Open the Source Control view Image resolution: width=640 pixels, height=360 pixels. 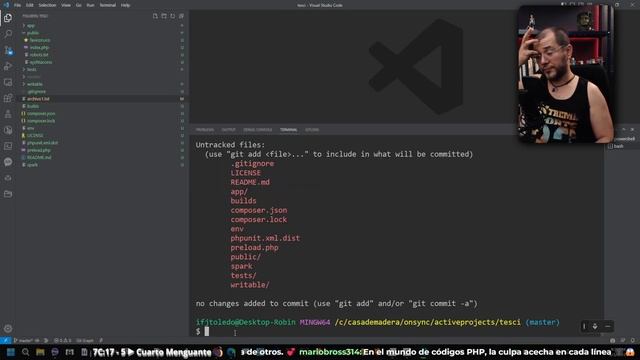[x=8, y=50]
